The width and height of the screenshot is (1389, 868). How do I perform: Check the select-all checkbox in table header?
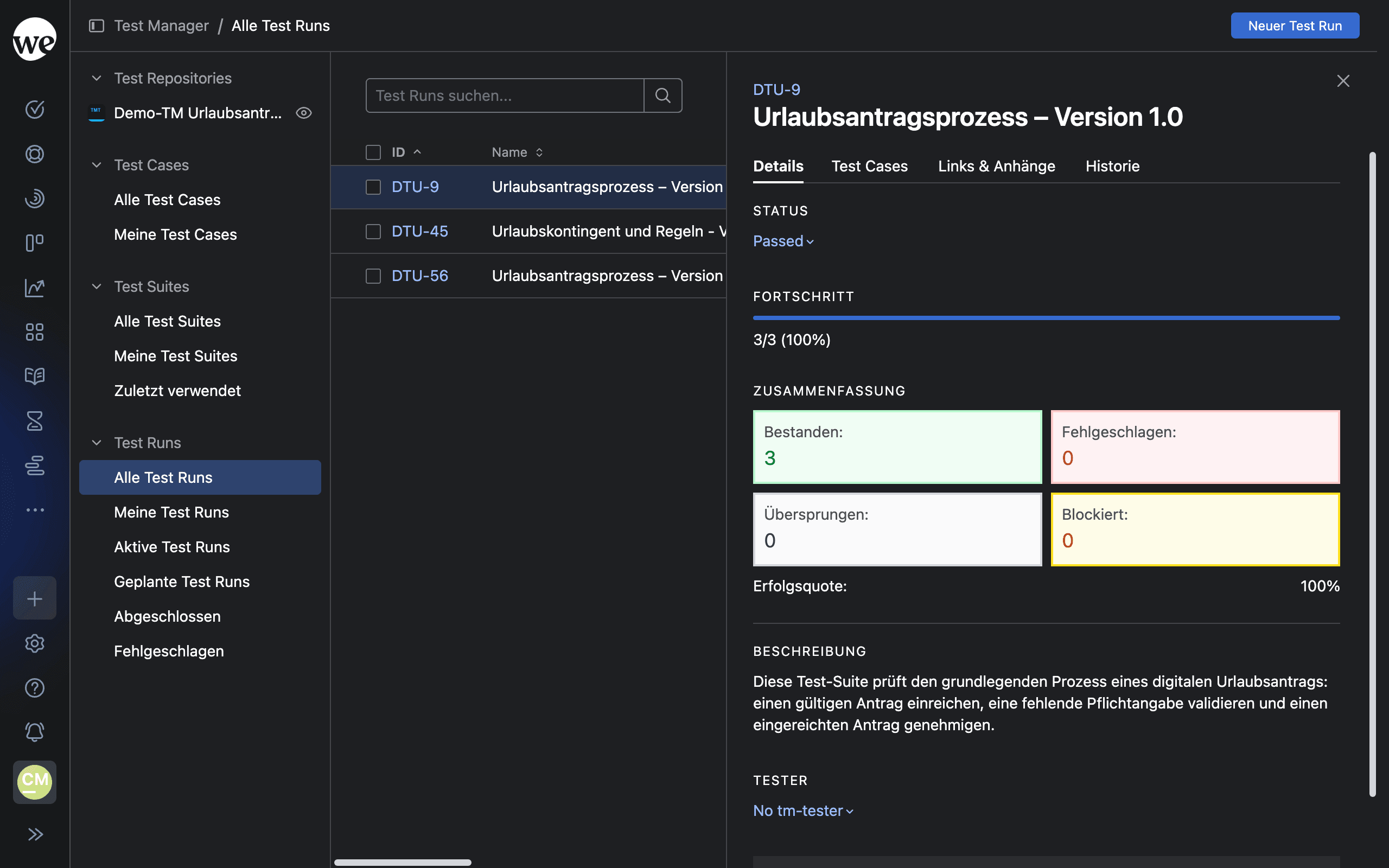pyautogui.click(x=373, y=152)
